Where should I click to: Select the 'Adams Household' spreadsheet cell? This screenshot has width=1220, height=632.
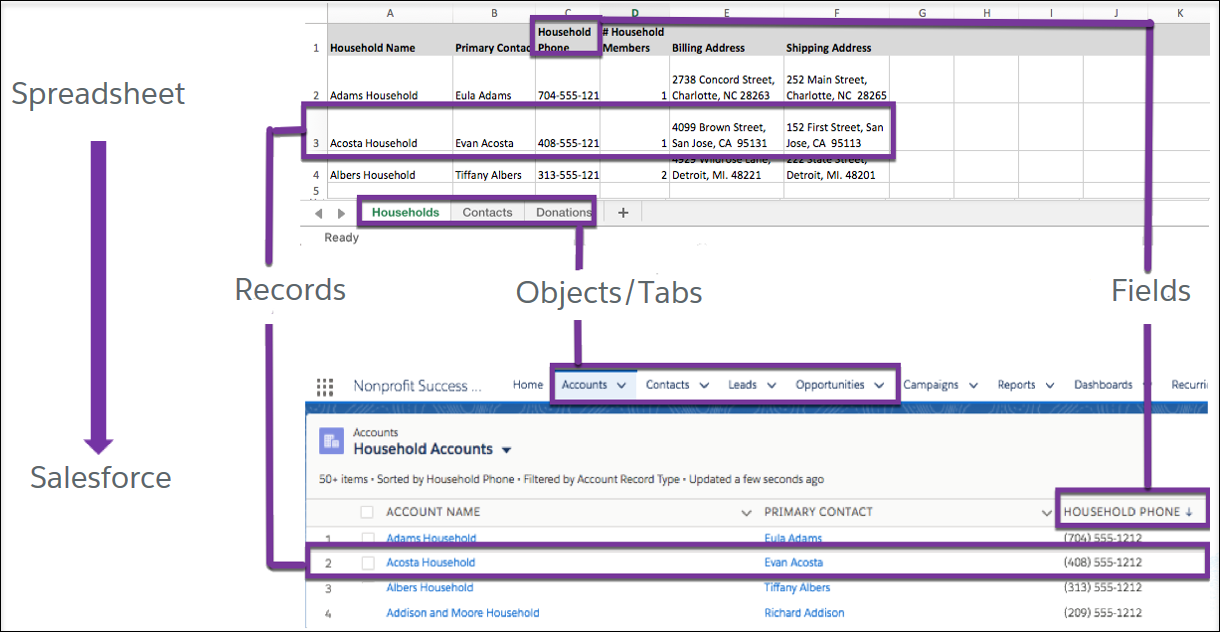[x=389, y=80]
